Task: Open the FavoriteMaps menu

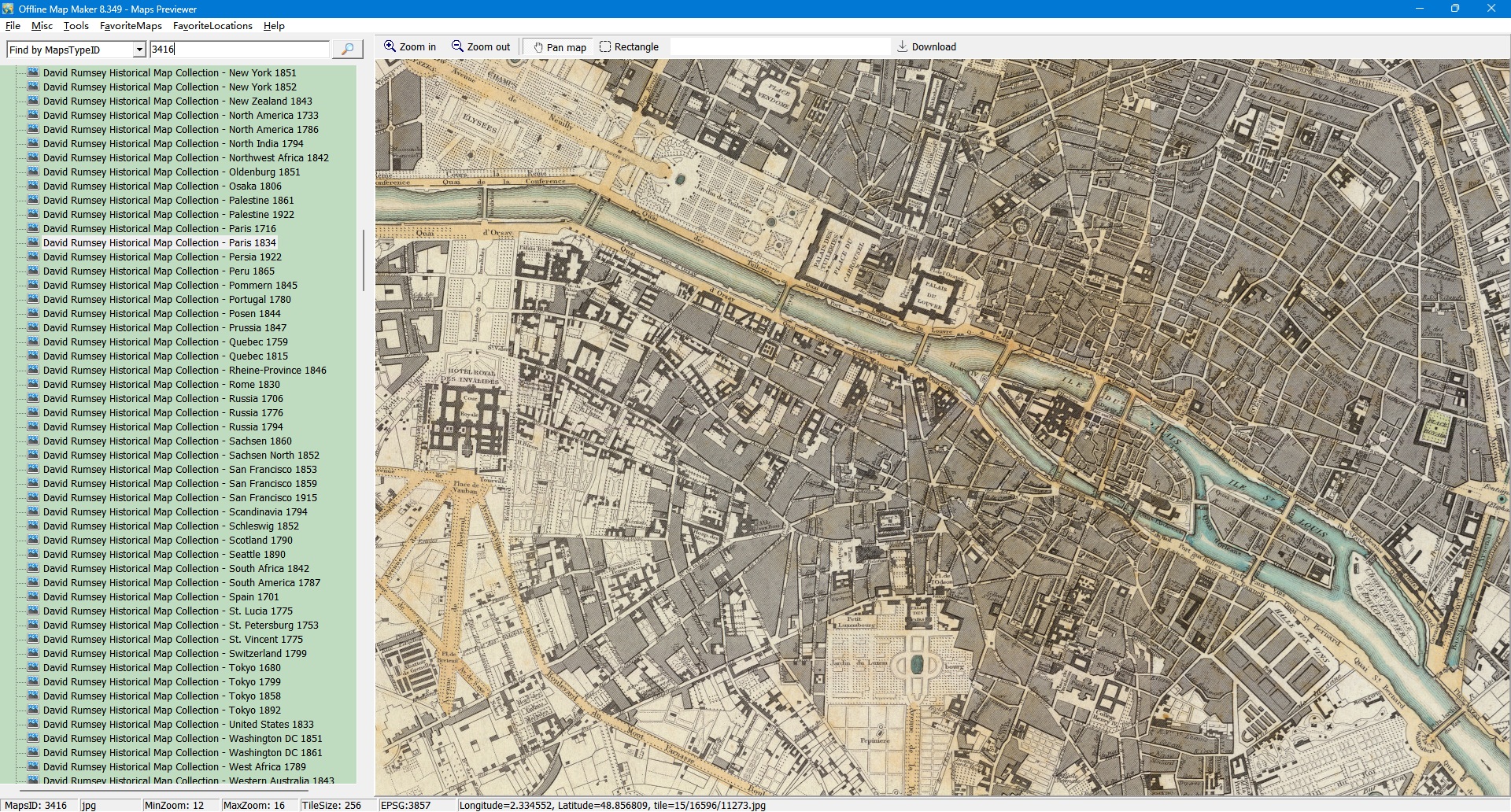Action: point(131,26)
